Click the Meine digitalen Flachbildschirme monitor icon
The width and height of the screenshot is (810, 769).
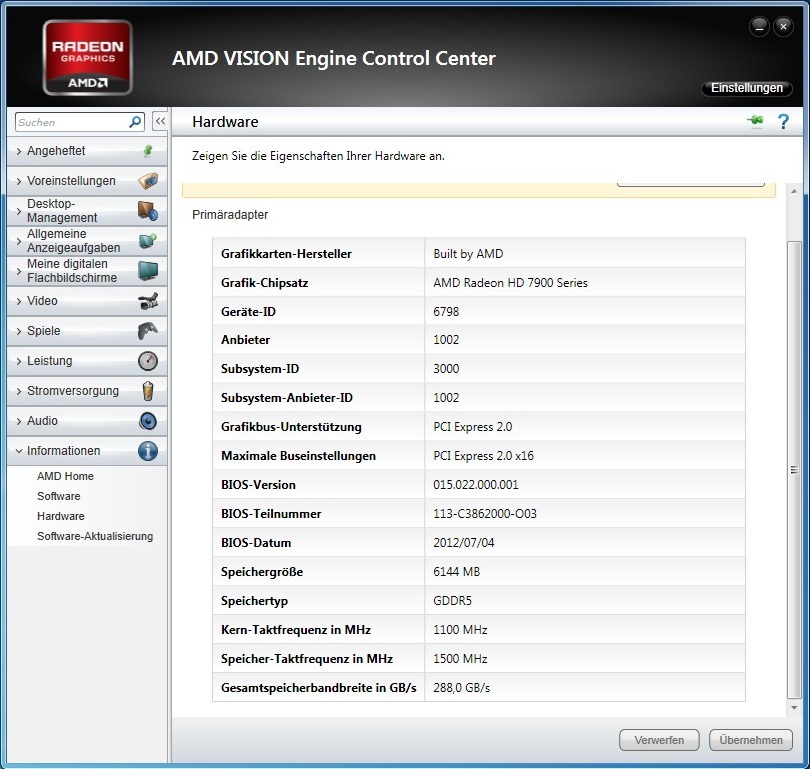coord(148,271)
